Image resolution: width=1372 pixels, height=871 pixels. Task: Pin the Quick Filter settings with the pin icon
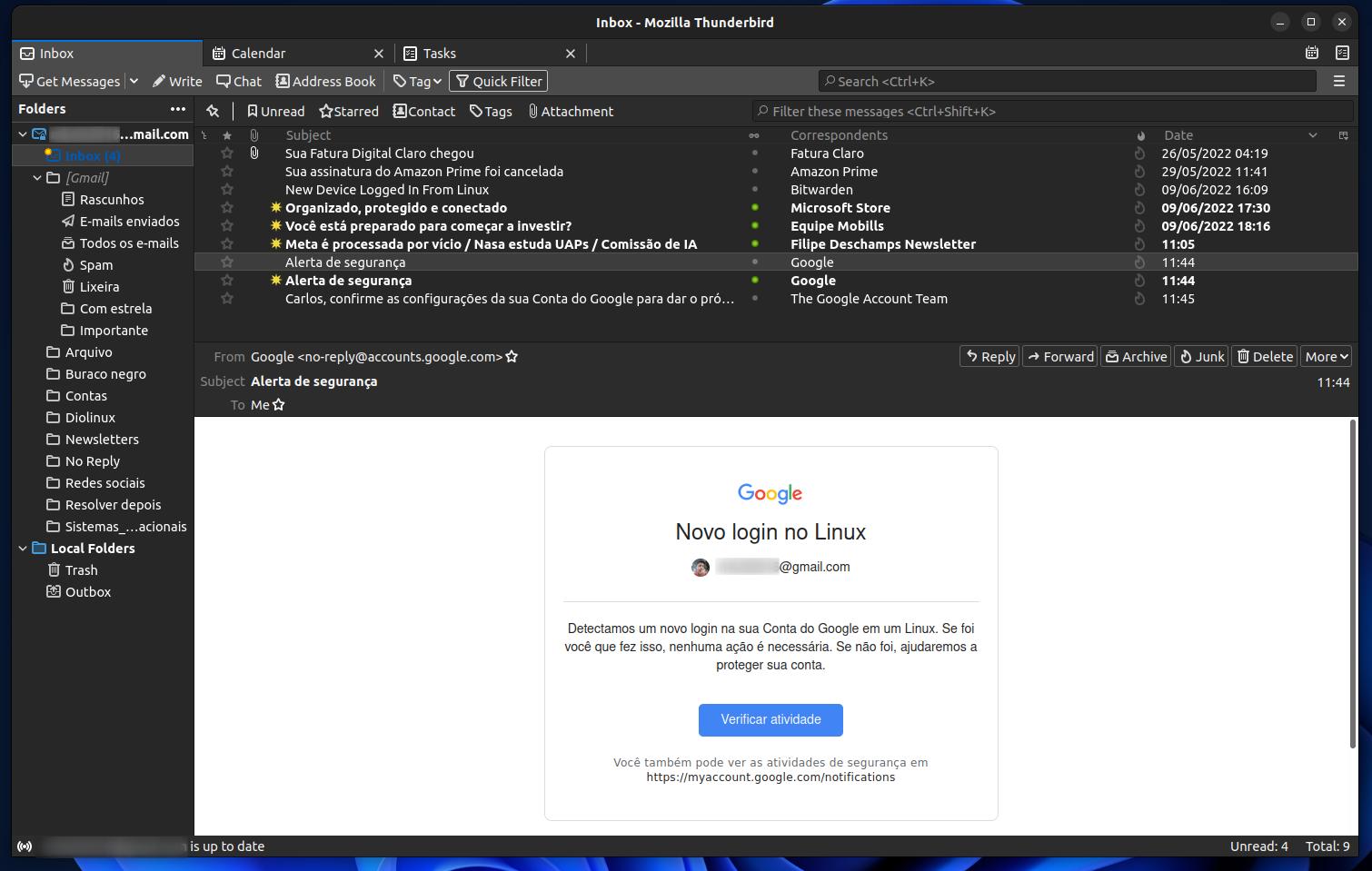(x=214, y=111)
